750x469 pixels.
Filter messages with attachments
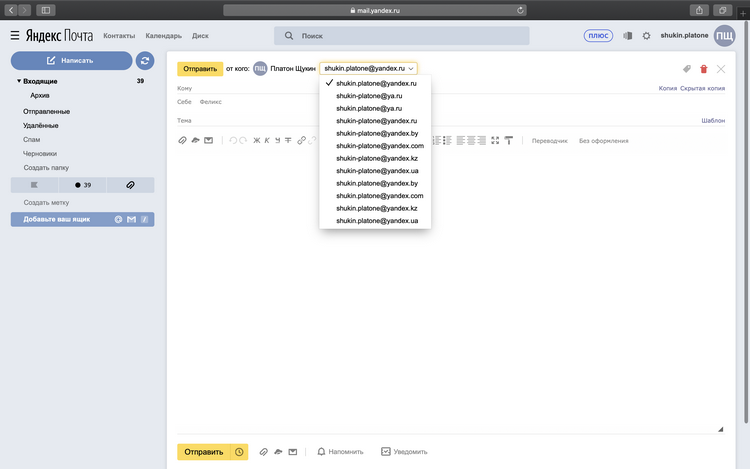pyautogui.click(x=130, y=185)
